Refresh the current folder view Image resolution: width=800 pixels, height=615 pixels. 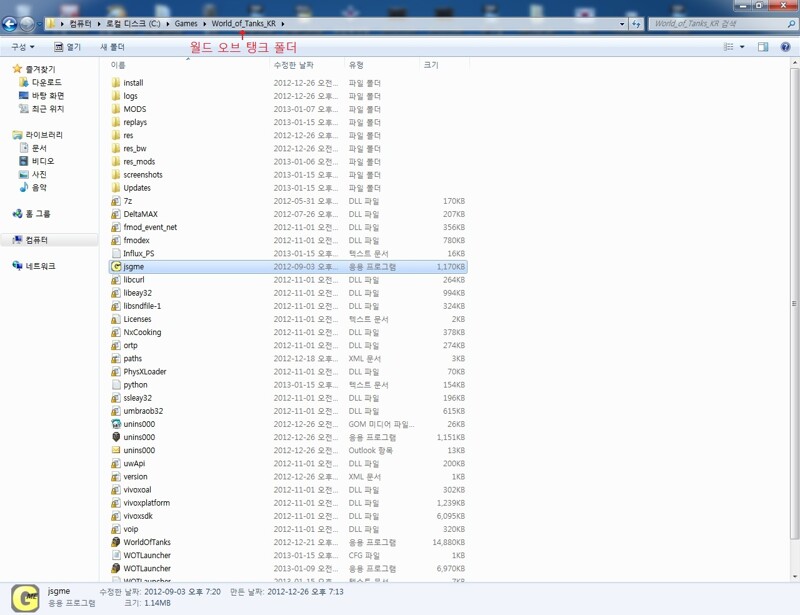click(636, 23)
